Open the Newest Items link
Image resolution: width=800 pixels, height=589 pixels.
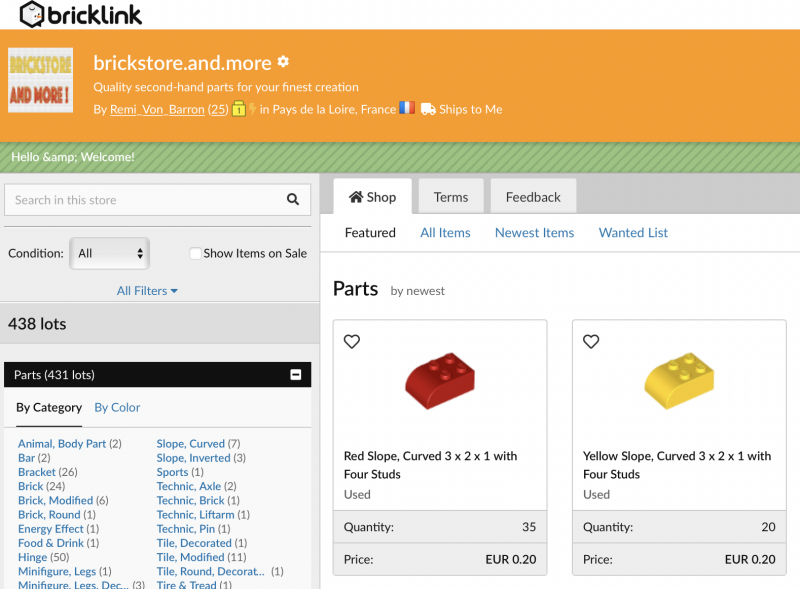534,233
